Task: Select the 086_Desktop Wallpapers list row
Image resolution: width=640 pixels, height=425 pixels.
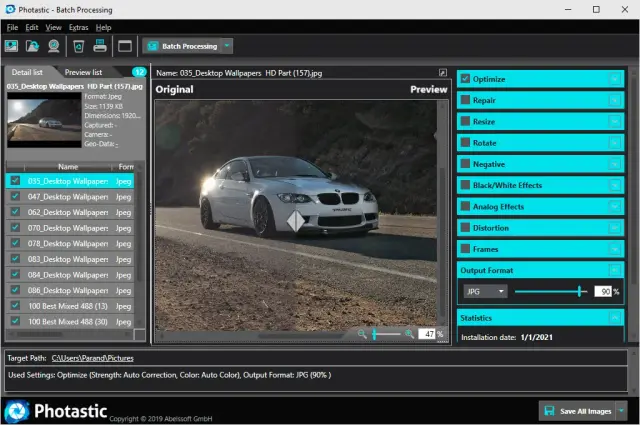Action: (70, 290)
